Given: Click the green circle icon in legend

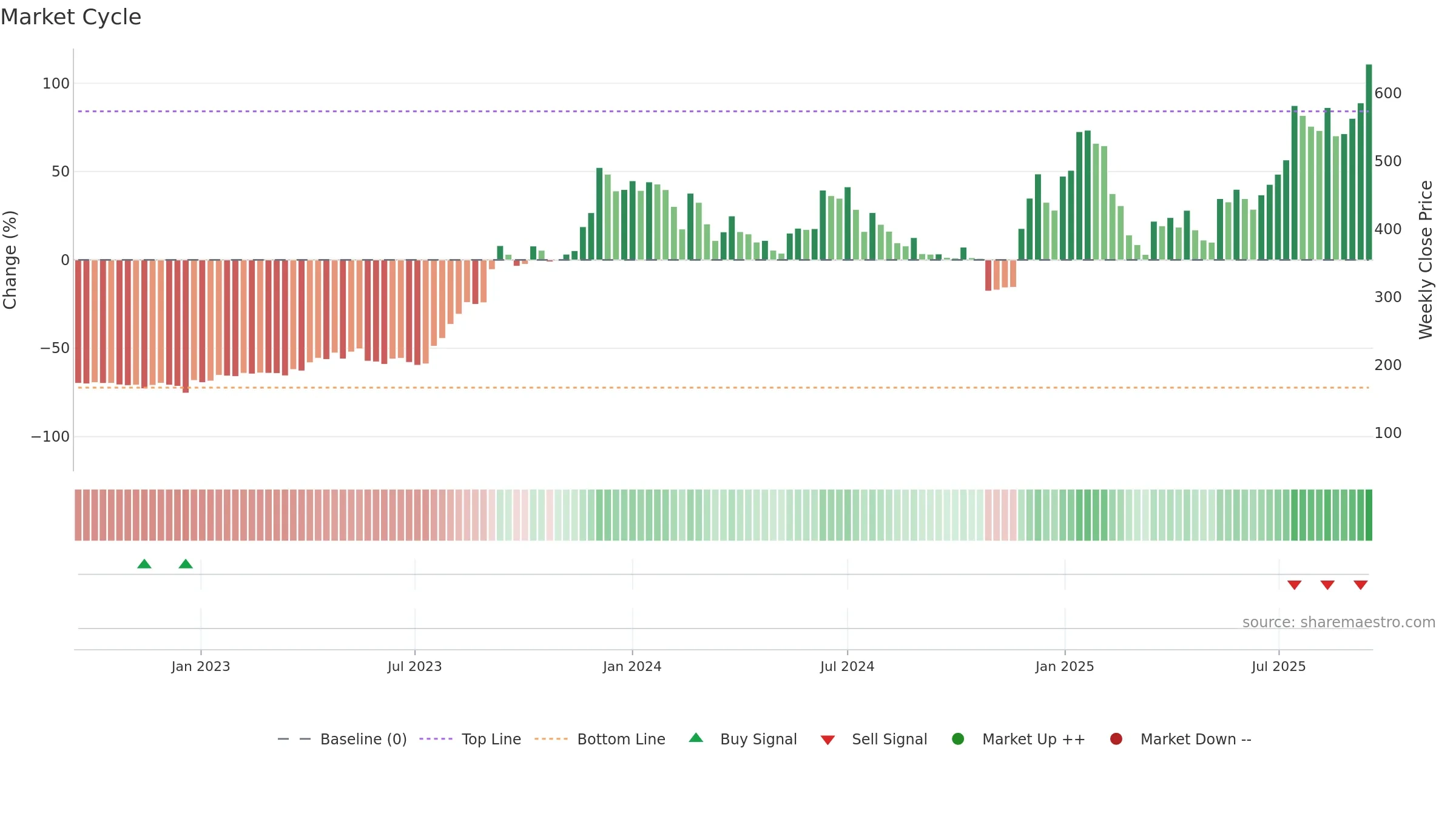Looking at the screenshot, I should coord(958,739).
